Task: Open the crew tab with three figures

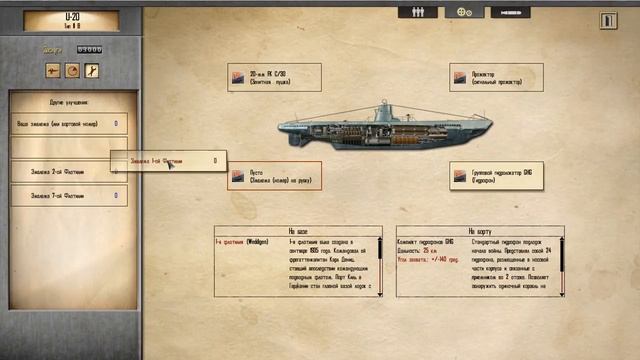Action: (x=418, y=12)
